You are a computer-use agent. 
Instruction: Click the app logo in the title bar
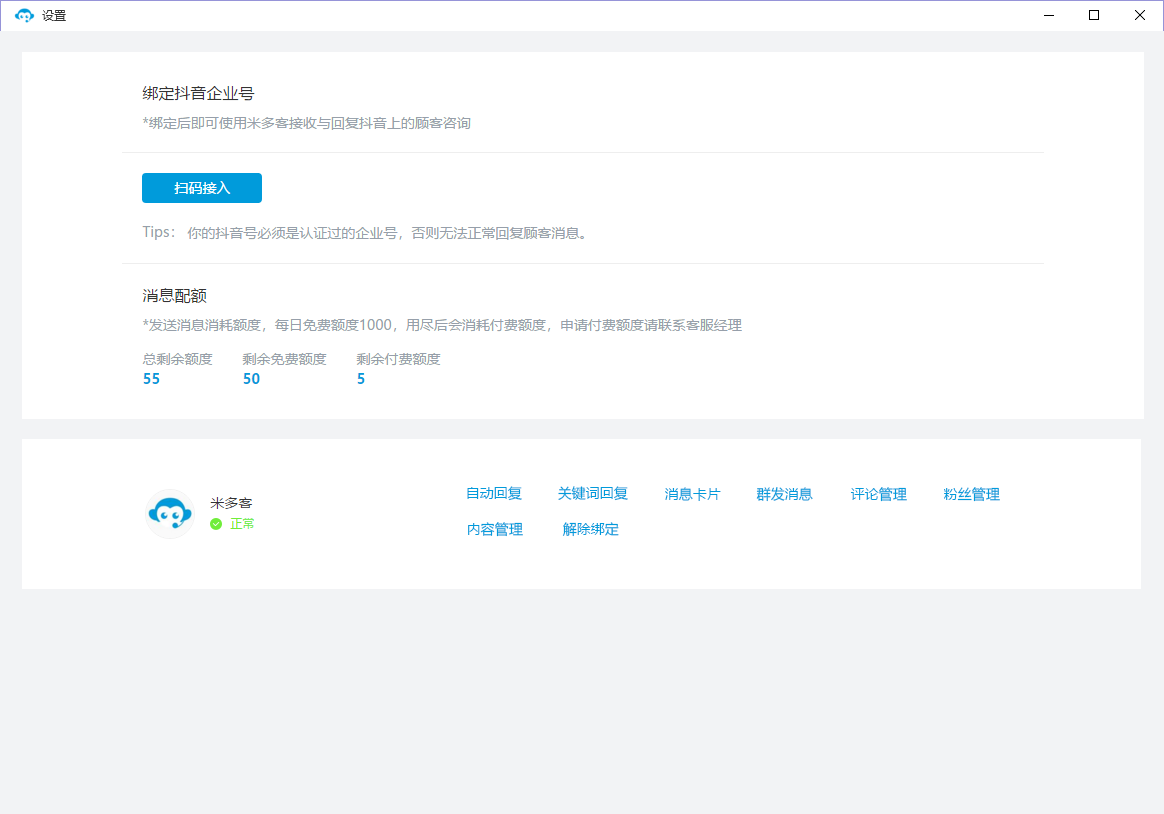(x=24, y=16)
